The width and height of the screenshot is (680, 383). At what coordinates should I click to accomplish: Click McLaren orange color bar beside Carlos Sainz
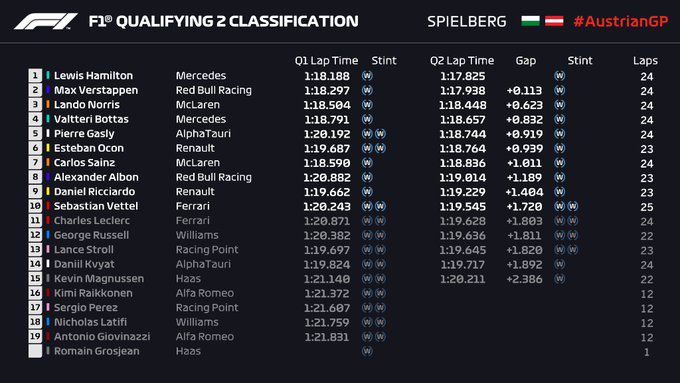(48, 163)
